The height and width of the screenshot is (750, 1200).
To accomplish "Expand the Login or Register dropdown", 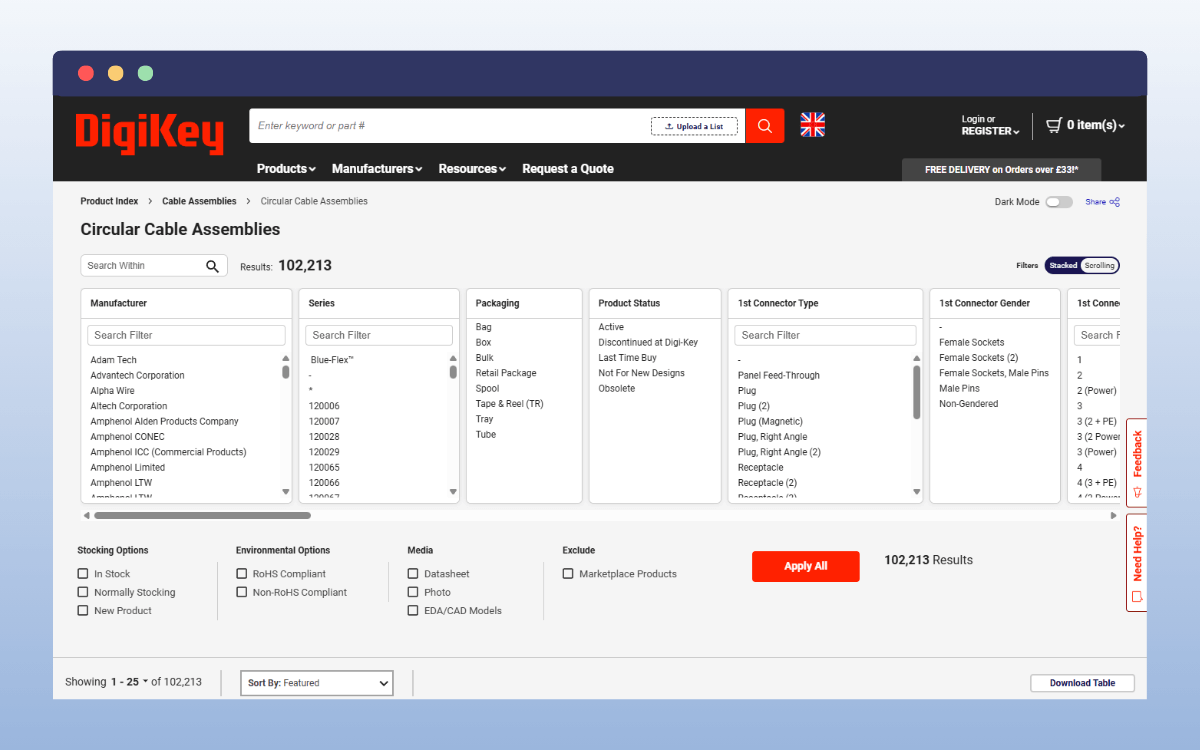I will (x=990, y=125).
